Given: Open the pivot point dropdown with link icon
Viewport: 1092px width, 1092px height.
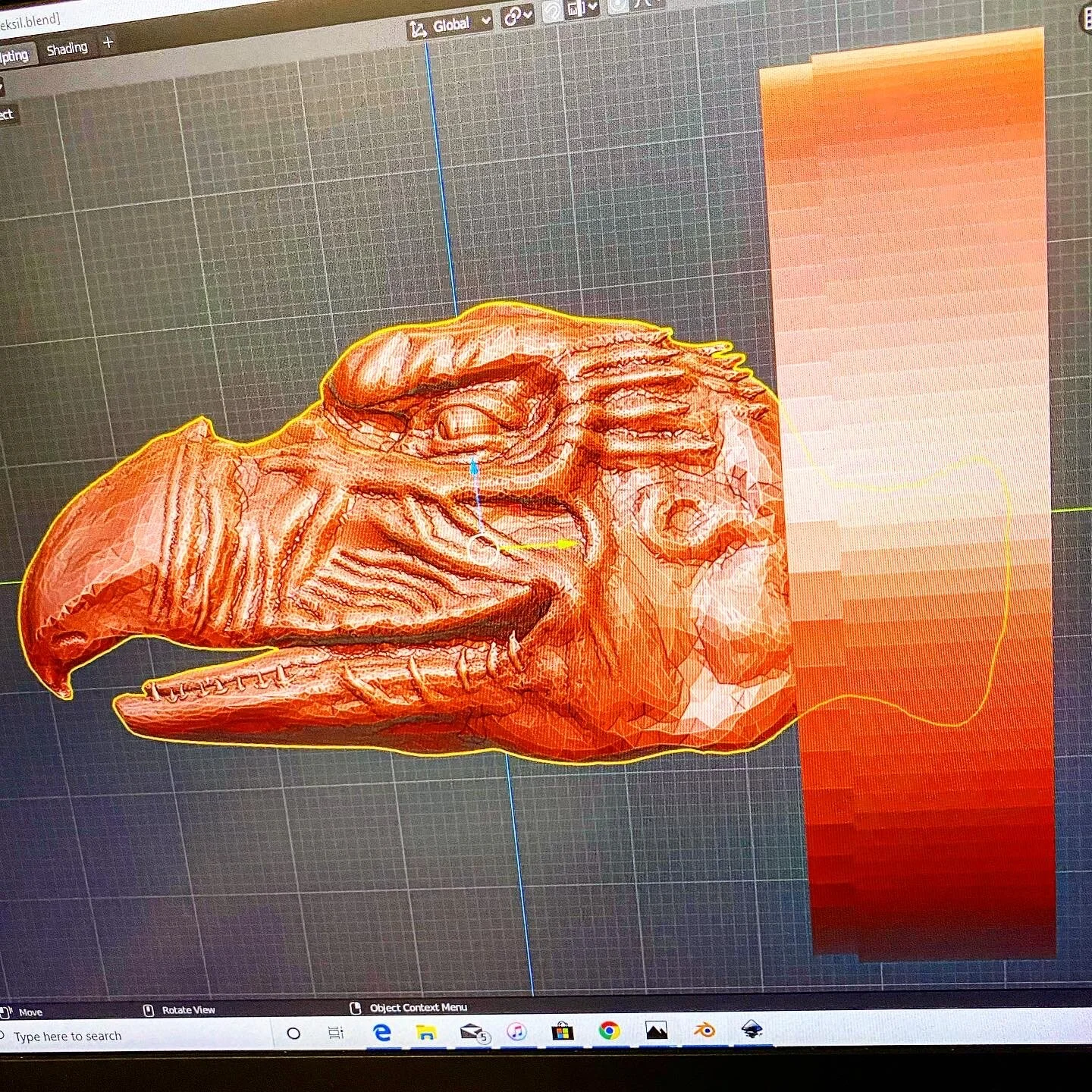Looking at the screenshot, I should tap(519, 15).
